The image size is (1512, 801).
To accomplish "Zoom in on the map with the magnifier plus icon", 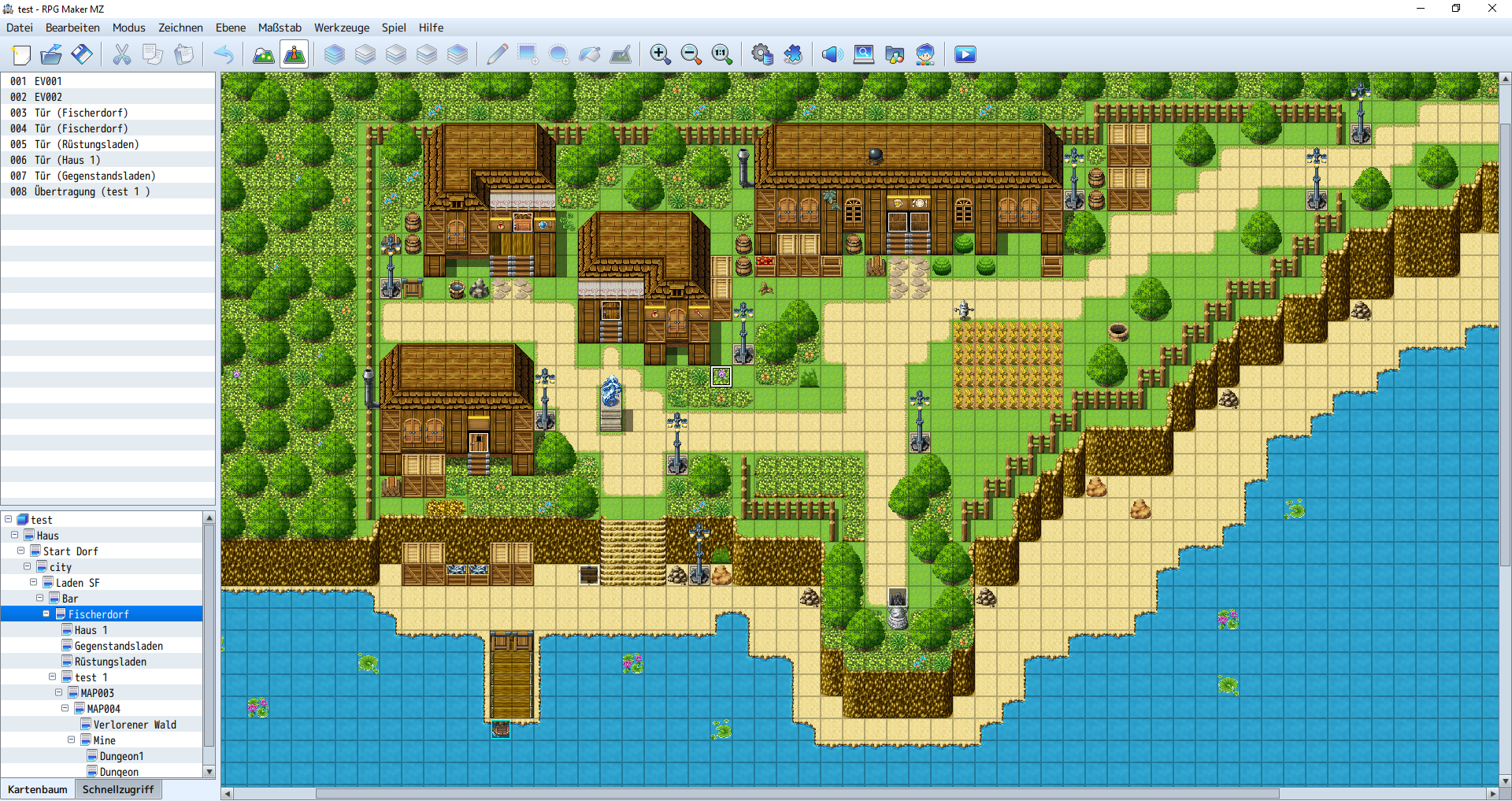I will click(x=660, y=54).
